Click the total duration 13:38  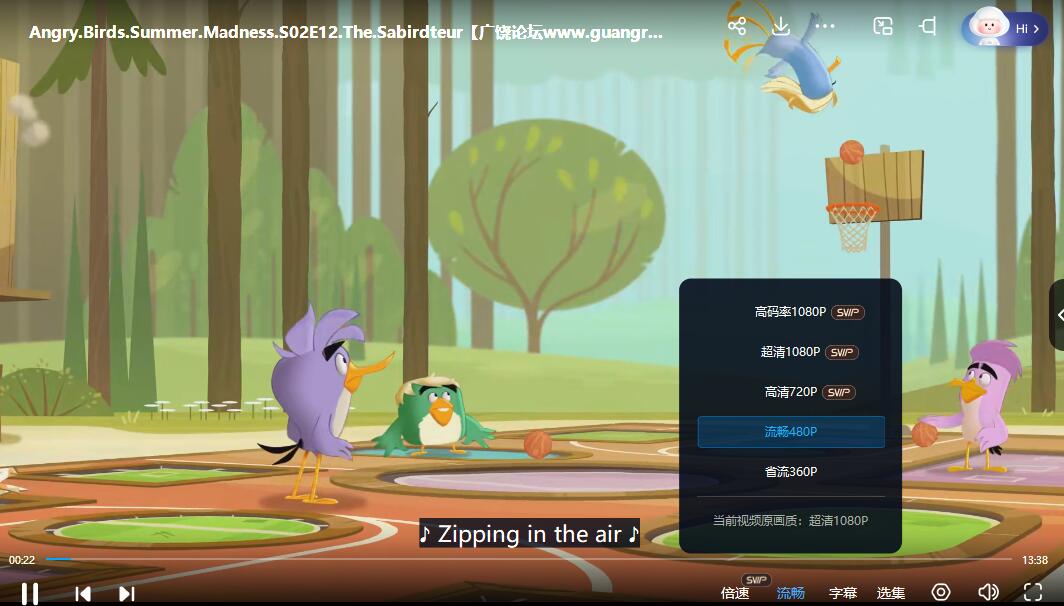[x=1035, y=560]
